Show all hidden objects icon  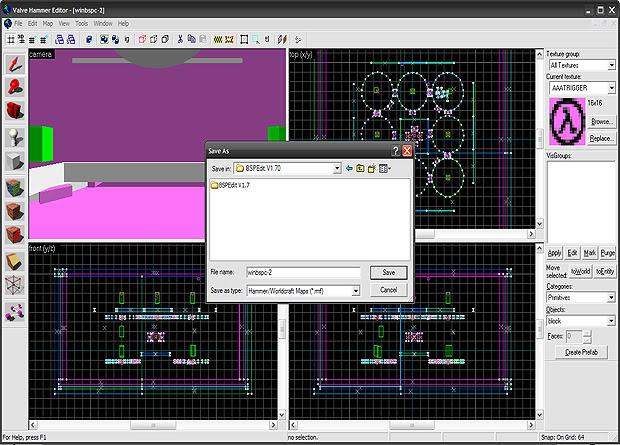pos(165,39)
